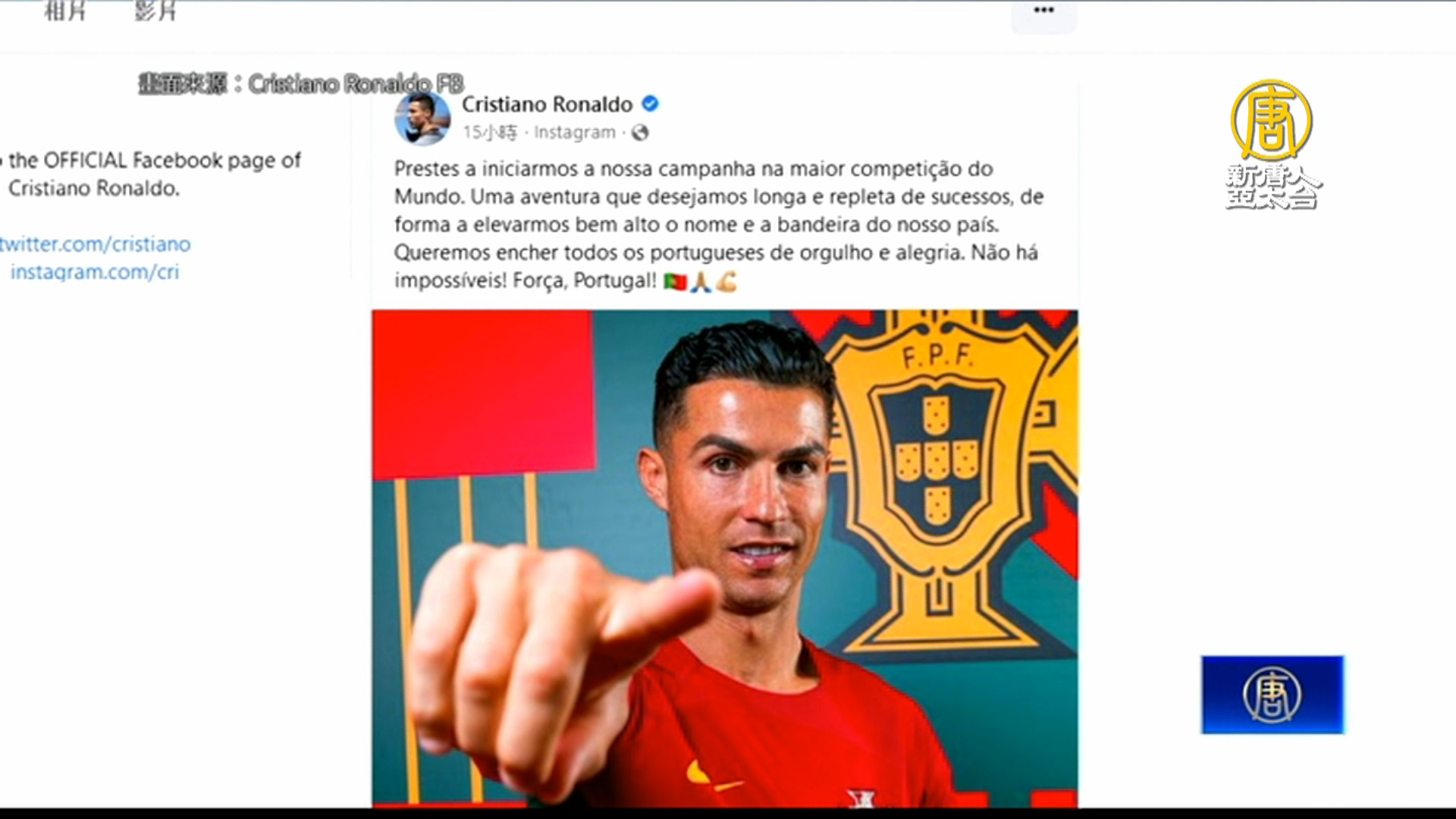Open the Ronaldo pointing photo in the post

click(724, 558)
